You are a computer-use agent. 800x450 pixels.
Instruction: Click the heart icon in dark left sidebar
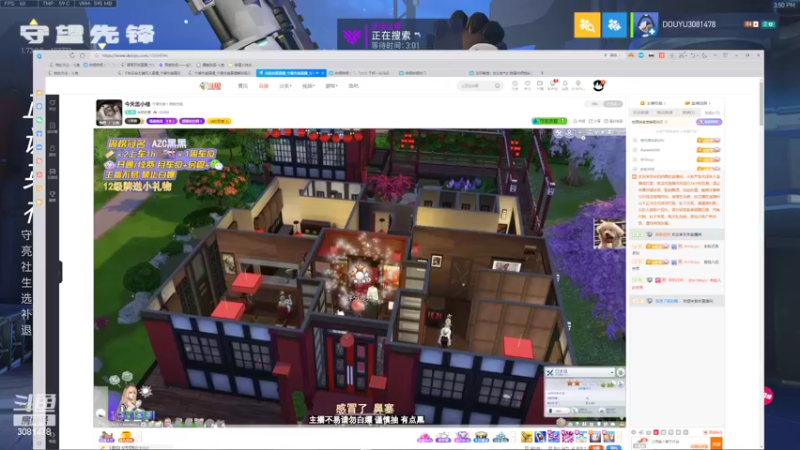point(53,105)
